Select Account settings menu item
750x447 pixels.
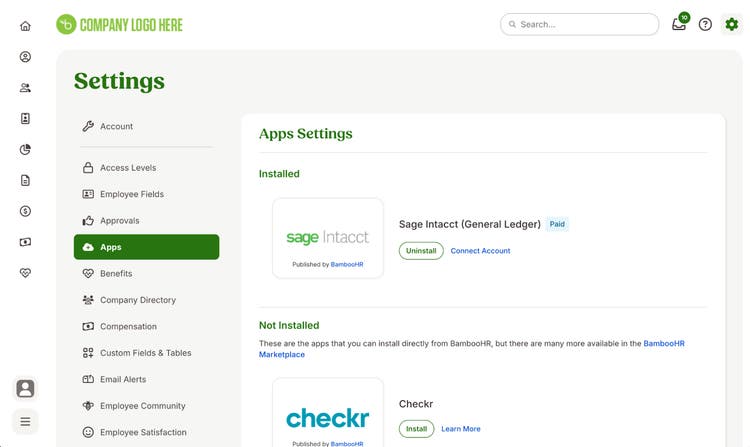(146, 126)
